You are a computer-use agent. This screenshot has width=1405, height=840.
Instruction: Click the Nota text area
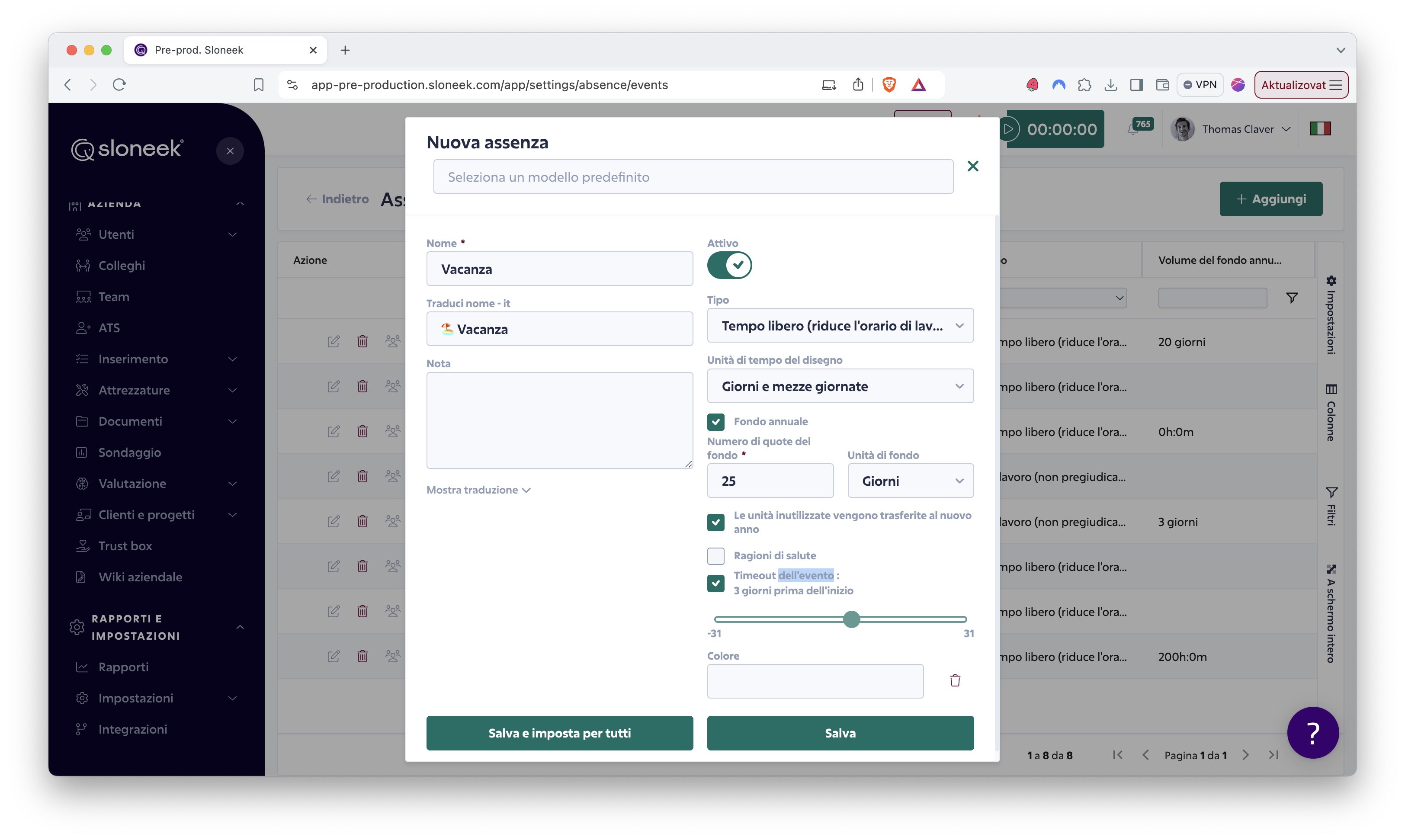tap(559, 420)
